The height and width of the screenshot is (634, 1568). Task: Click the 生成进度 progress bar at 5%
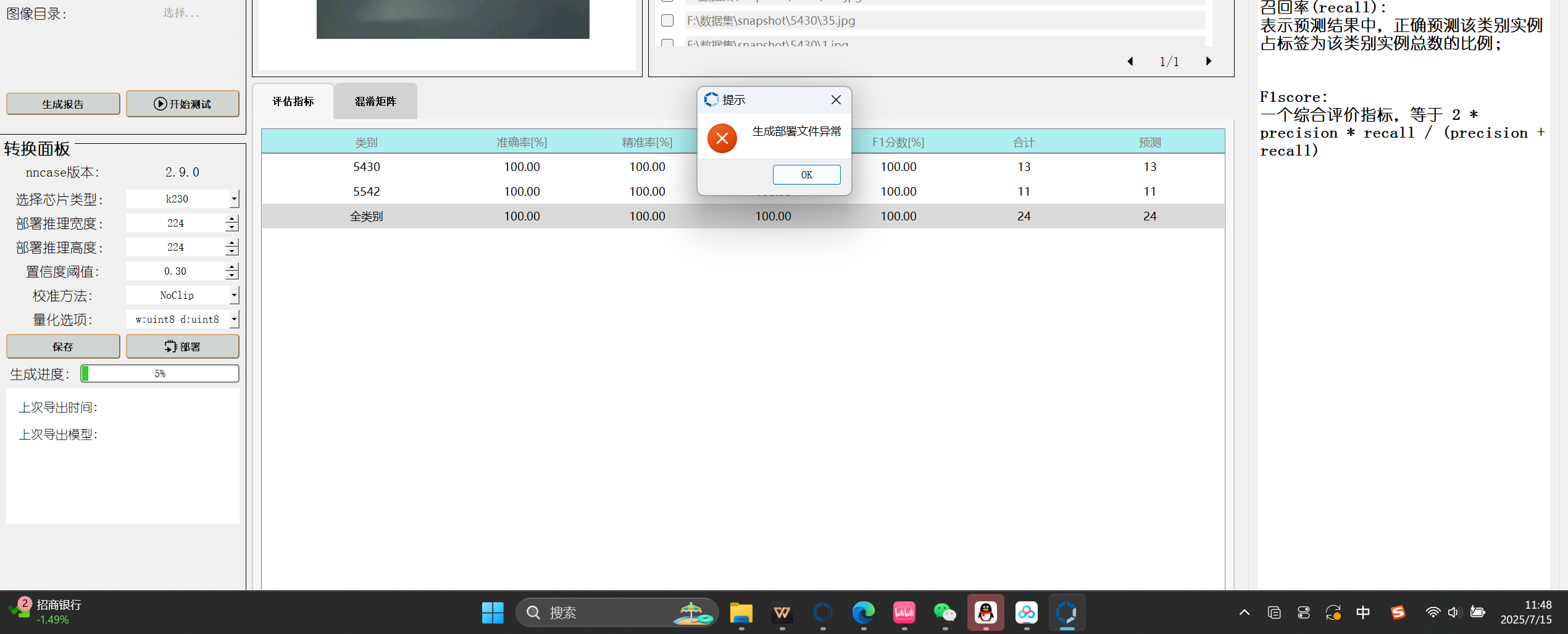pos(160,373)
